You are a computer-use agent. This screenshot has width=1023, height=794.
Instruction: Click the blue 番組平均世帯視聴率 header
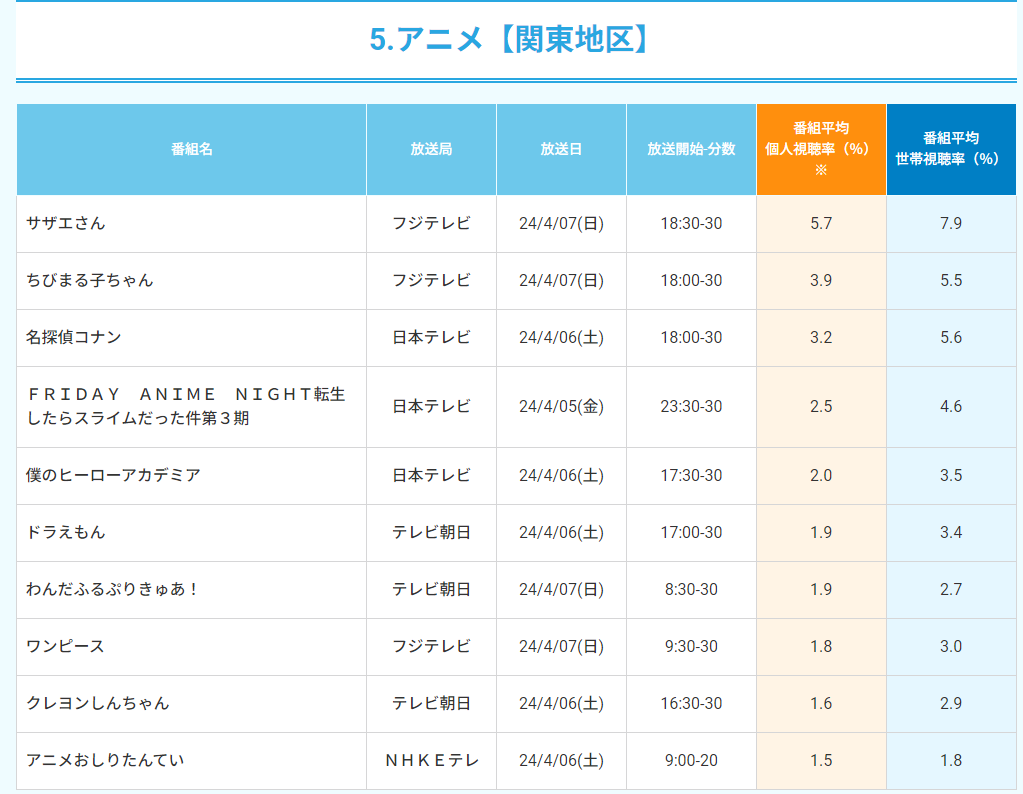[951, 149]
